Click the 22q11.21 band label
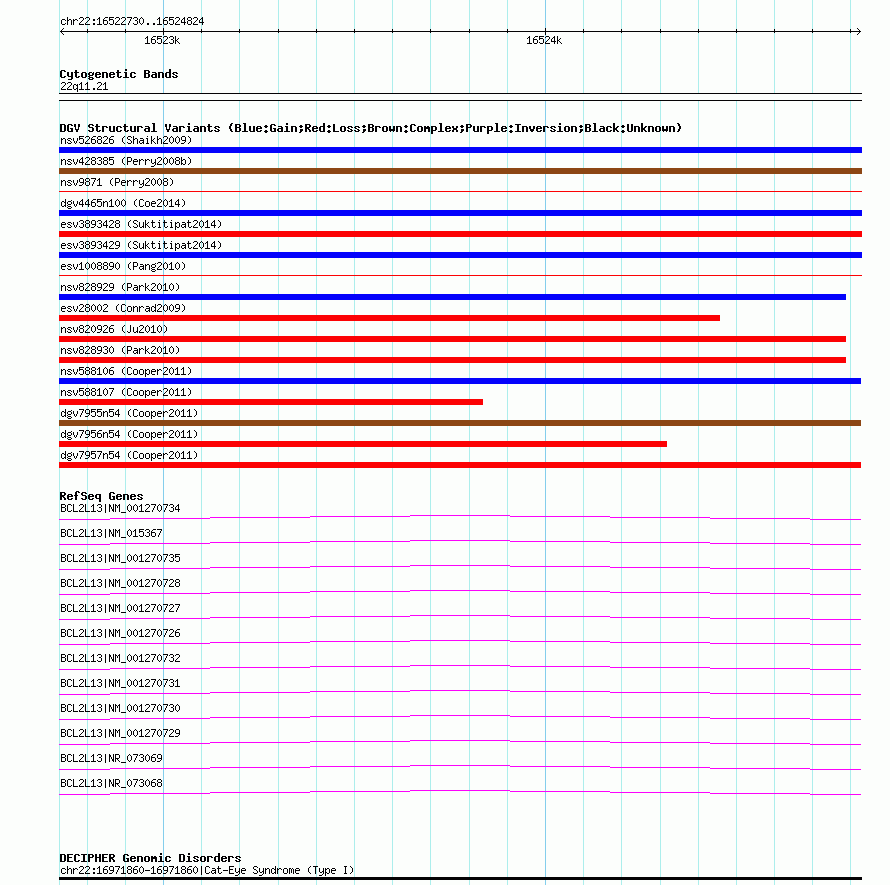The height and width of the screenshot is (885, 890). [84, 86]
